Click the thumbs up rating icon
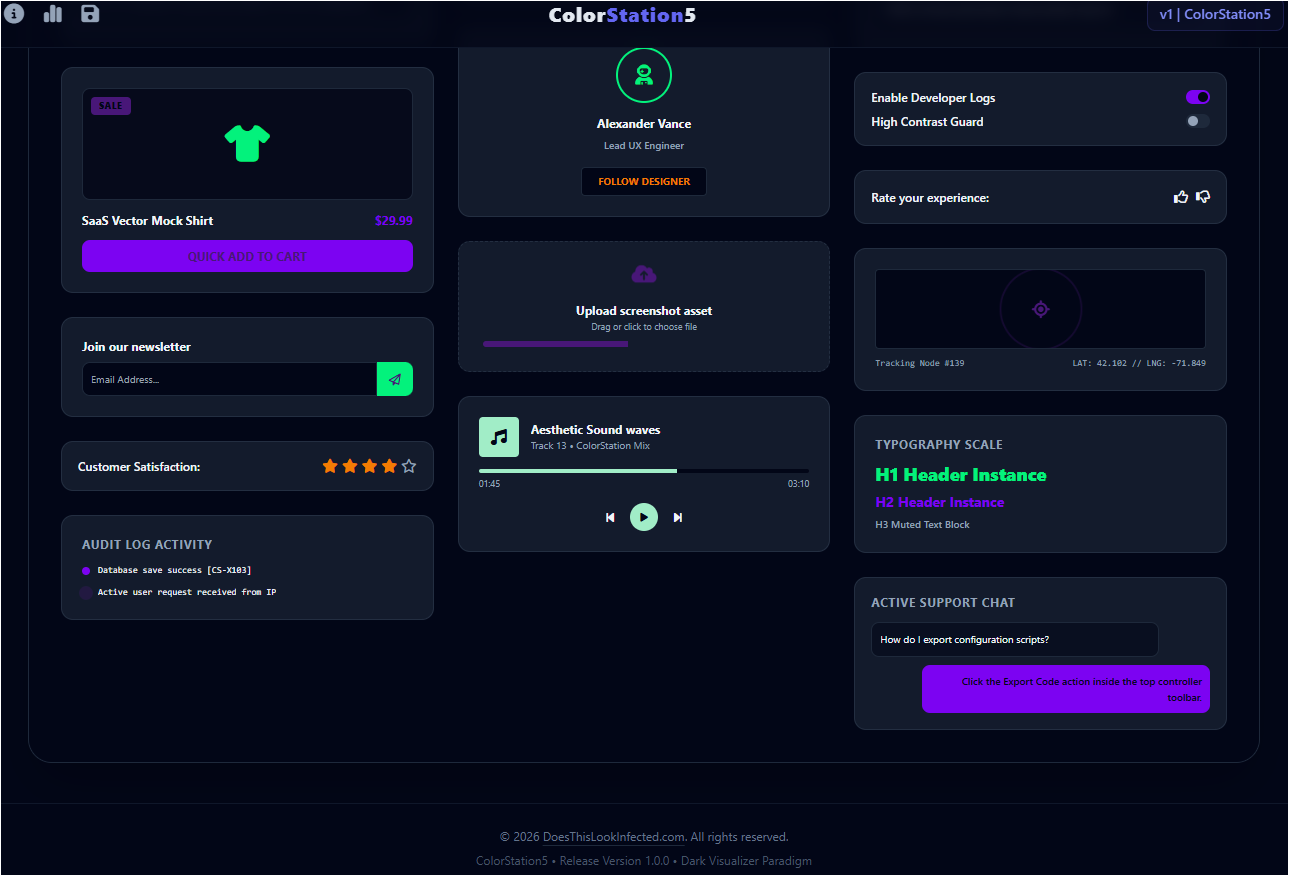This screenshot has width=1289, height=876. pyautogui.click(x=1181, y=197)
